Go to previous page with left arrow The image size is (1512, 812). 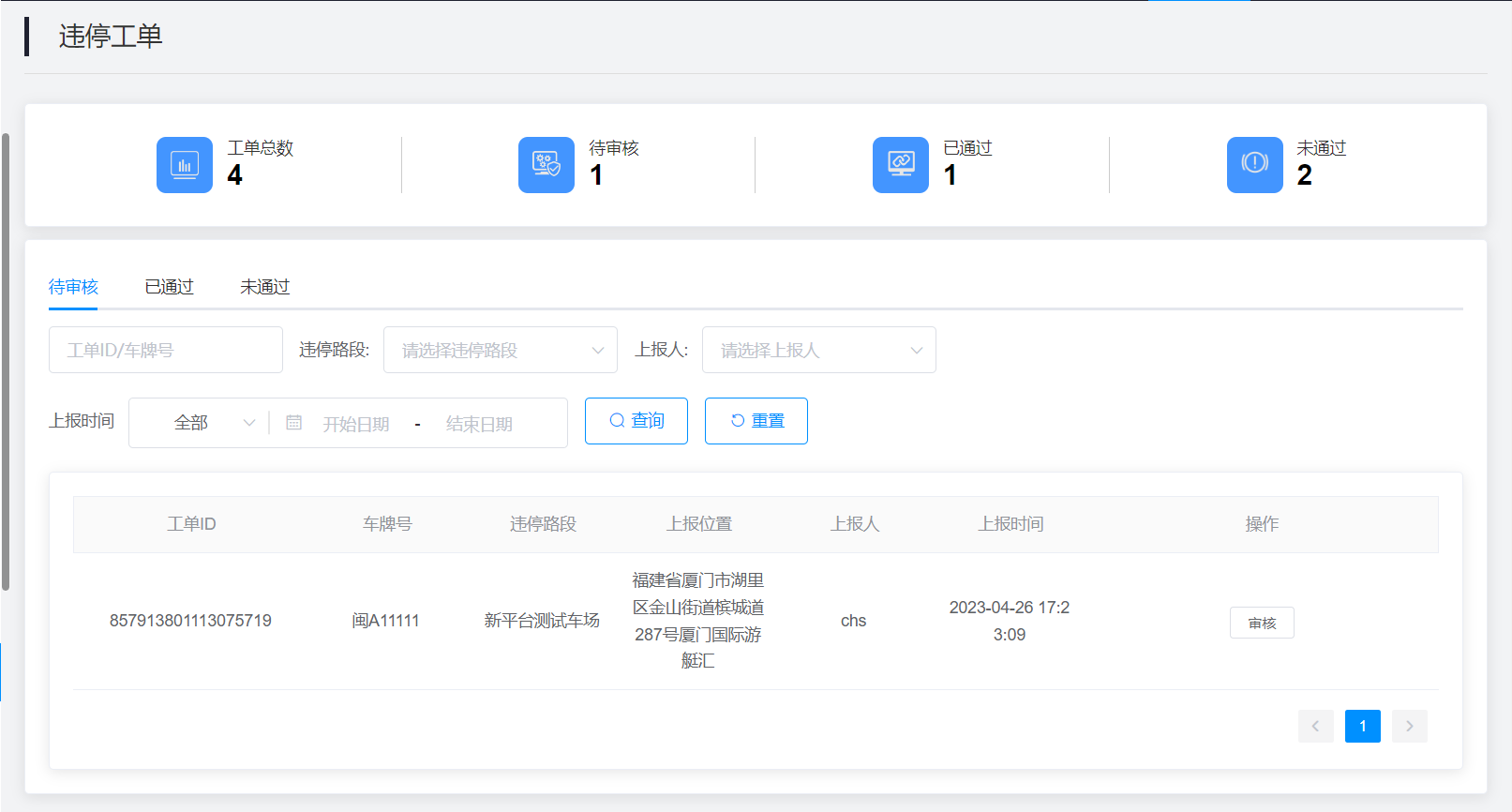point(1315,726)
